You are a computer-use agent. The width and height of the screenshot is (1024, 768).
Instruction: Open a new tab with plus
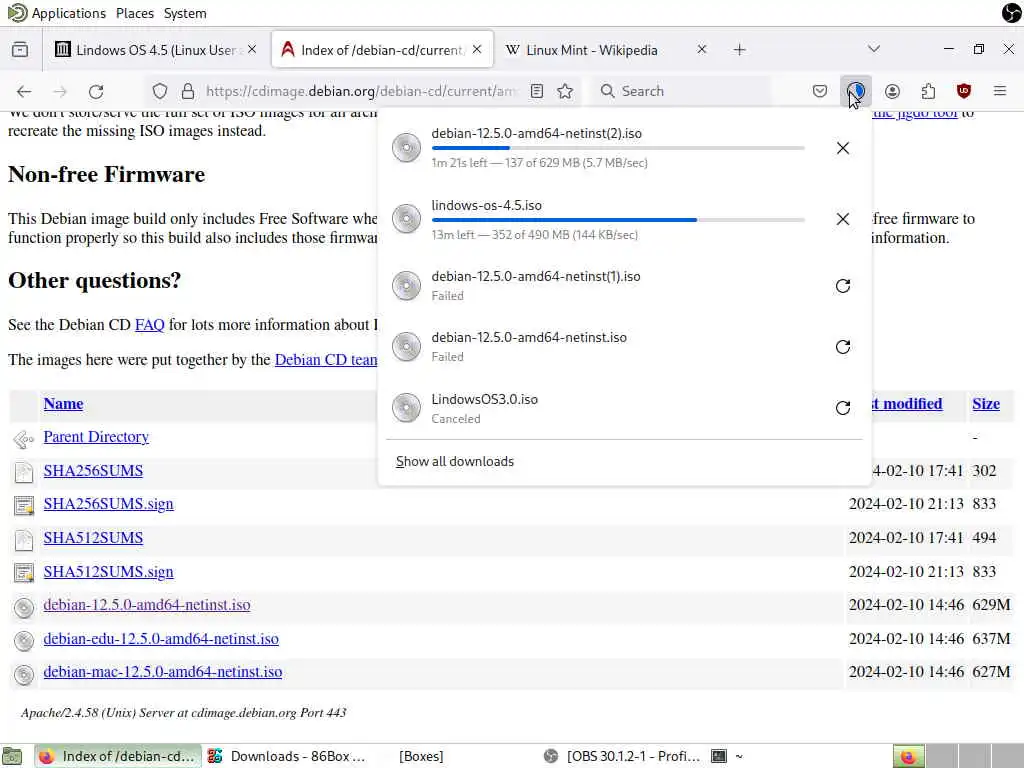coord(739,50)
